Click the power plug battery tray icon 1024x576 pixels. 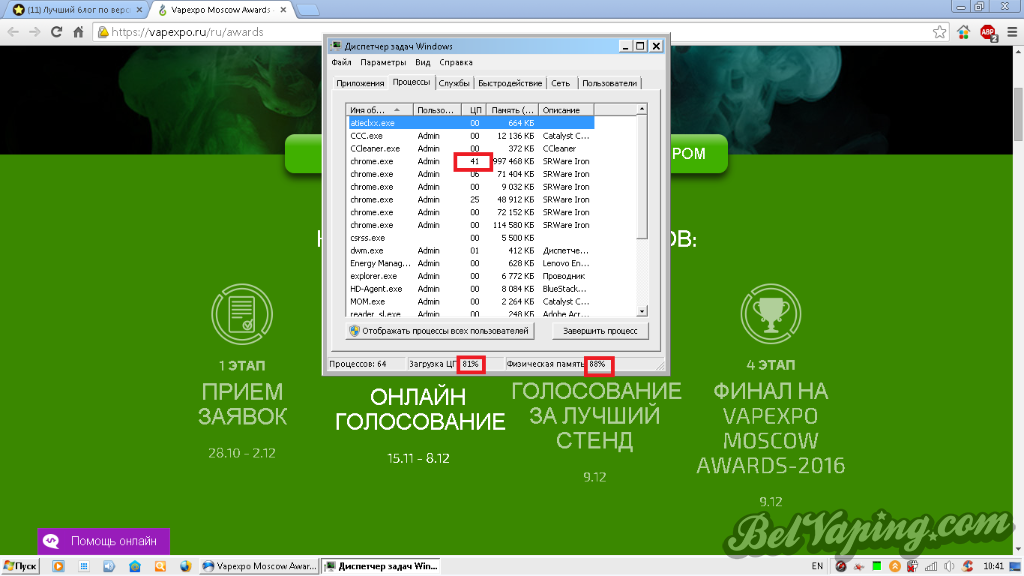912,566
